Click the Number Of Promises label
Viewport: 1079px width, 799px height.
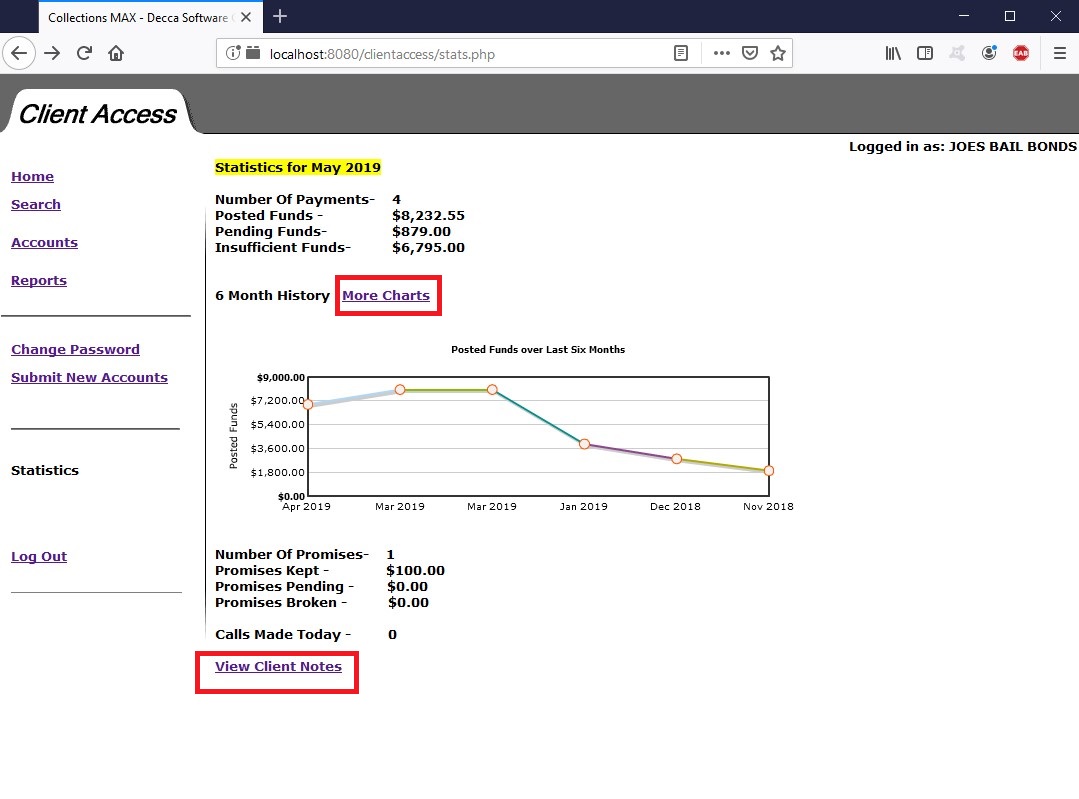click(x=292, y=554)
